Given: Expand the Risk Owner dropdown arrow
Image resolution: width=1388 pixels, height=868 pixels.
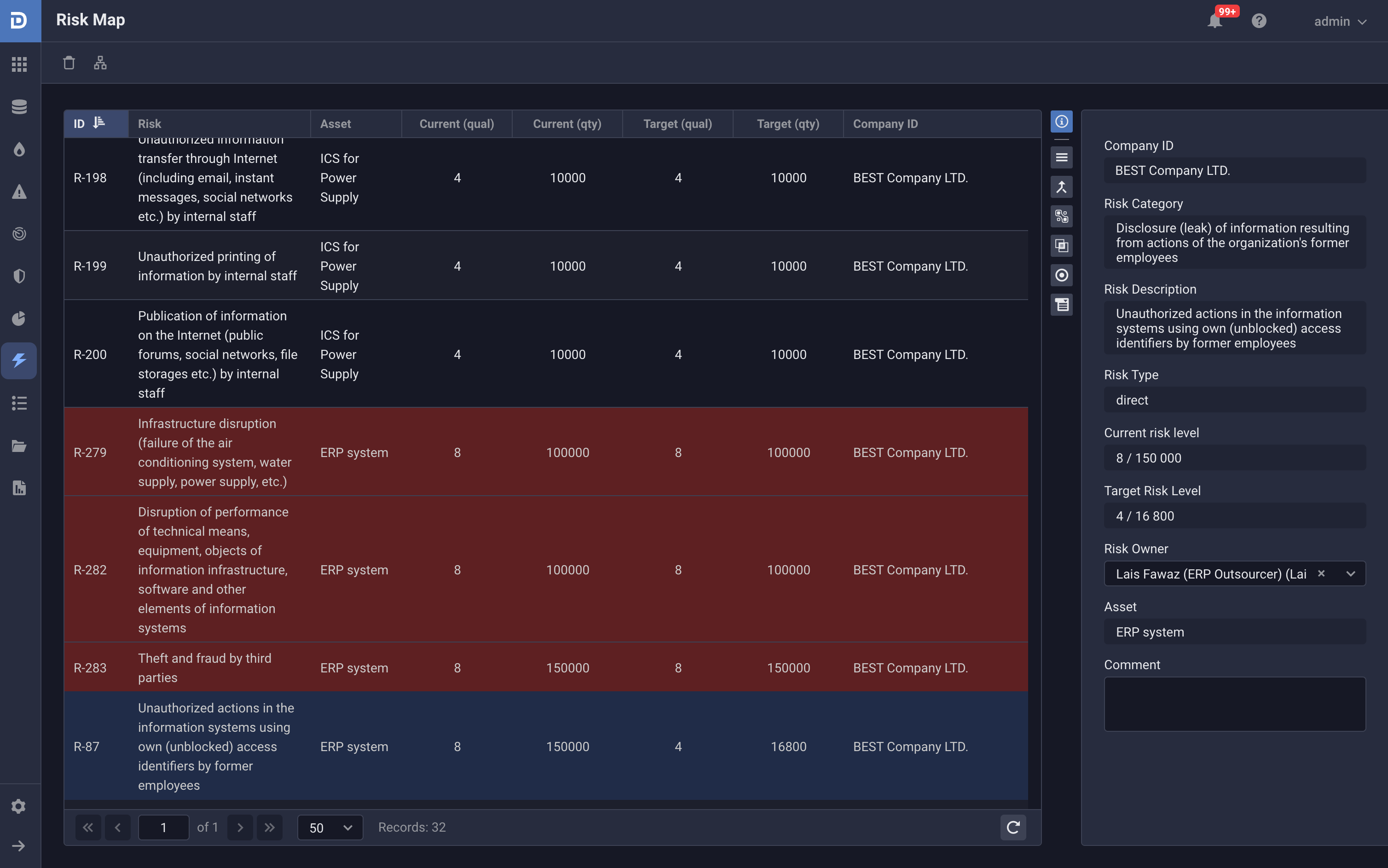Looking at the screenshot, I should click(x=1351, y=574).
